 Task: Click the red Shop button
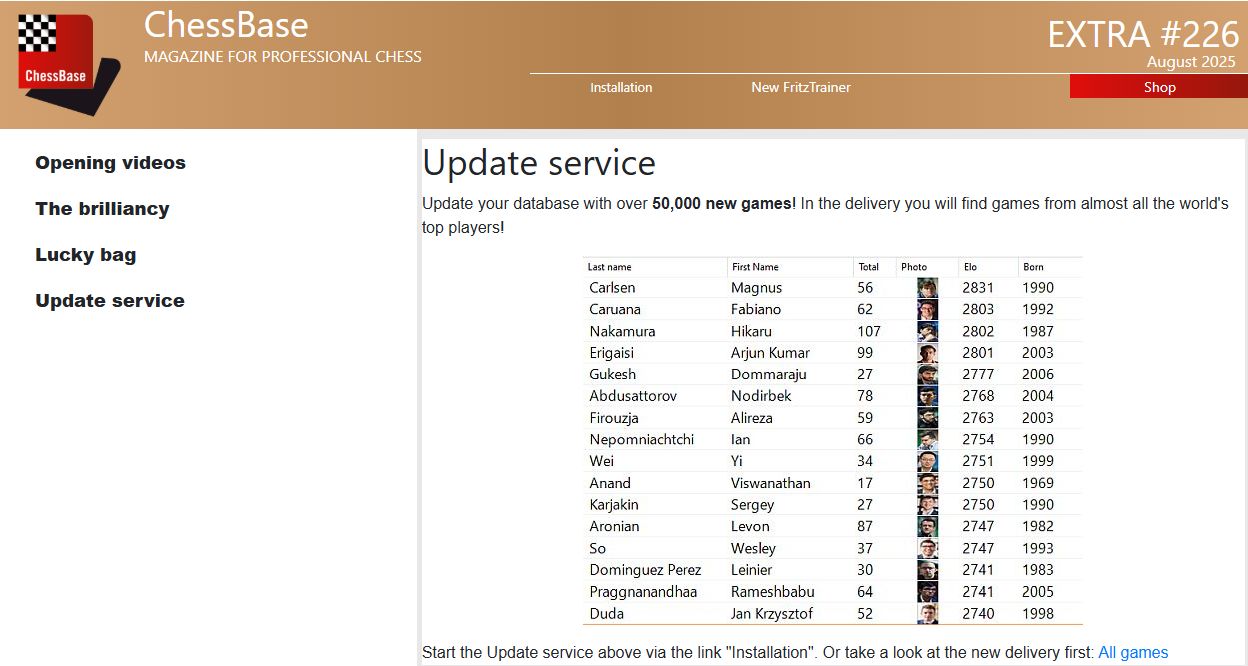1158,87
